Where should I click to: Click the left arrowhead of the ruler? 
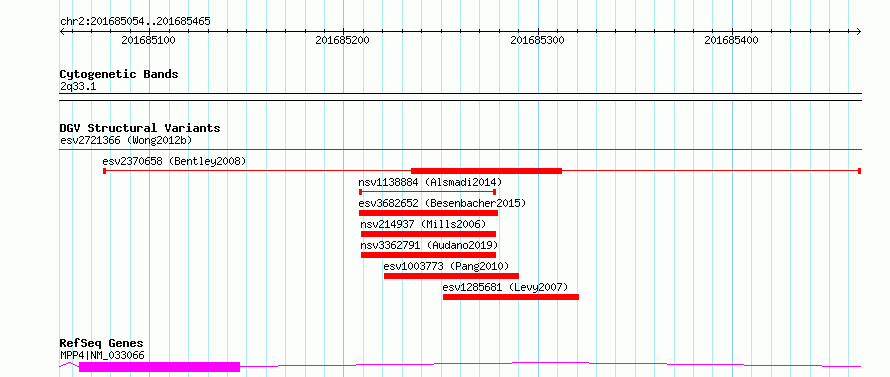point(62,31)
